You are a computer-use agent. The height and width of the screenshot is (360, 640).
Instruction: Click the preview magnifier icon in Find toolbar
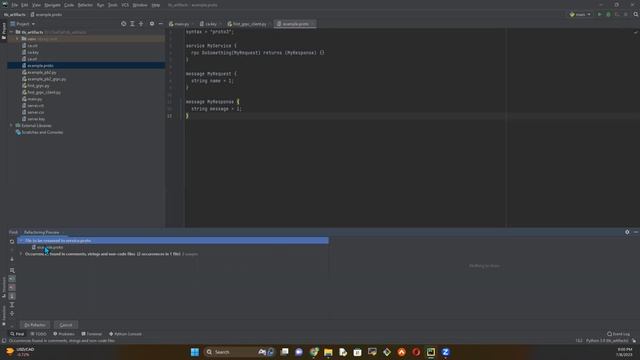coord(12,270)
